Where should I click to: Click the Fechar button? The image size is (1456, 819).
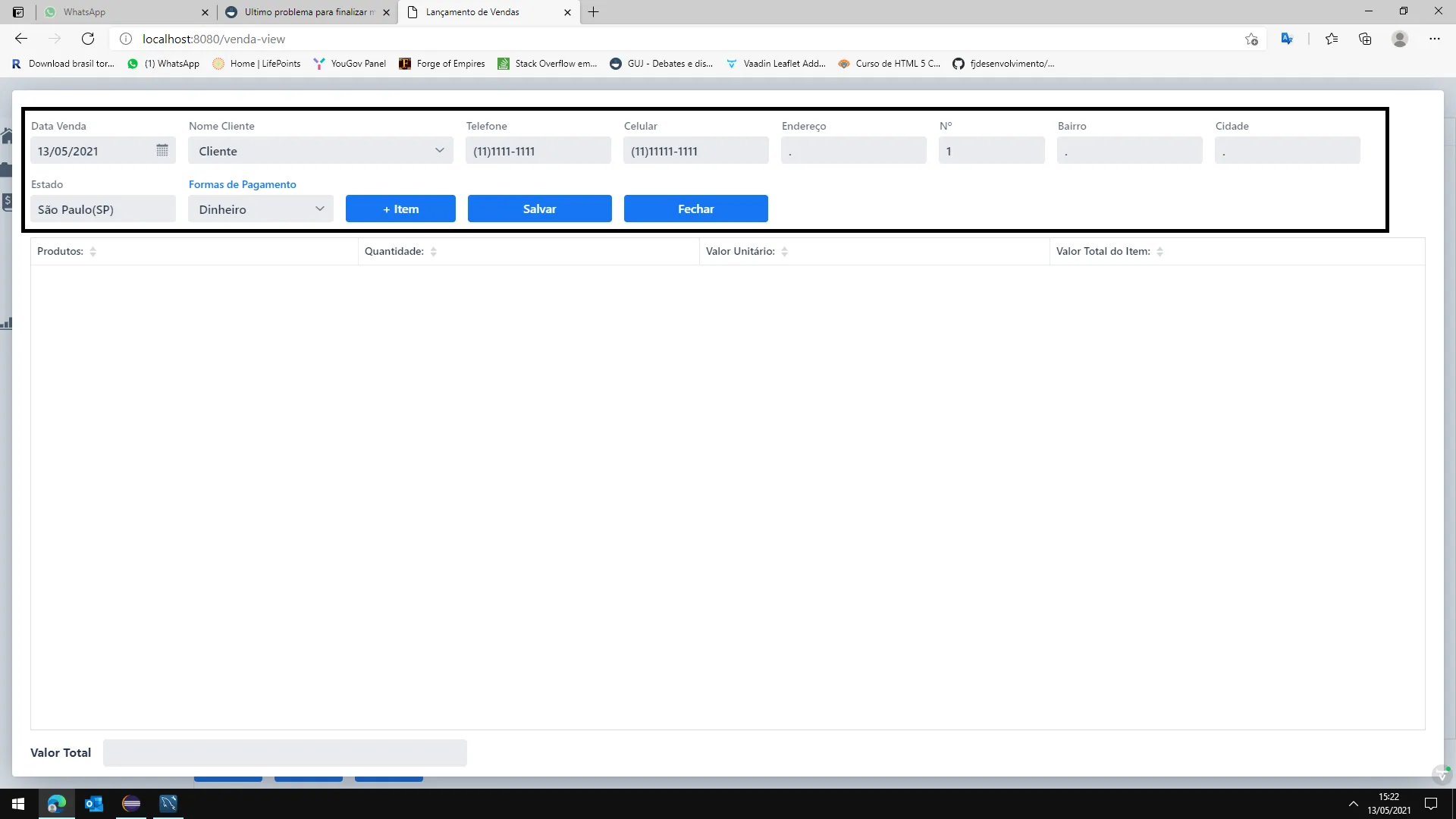[695, 209]
